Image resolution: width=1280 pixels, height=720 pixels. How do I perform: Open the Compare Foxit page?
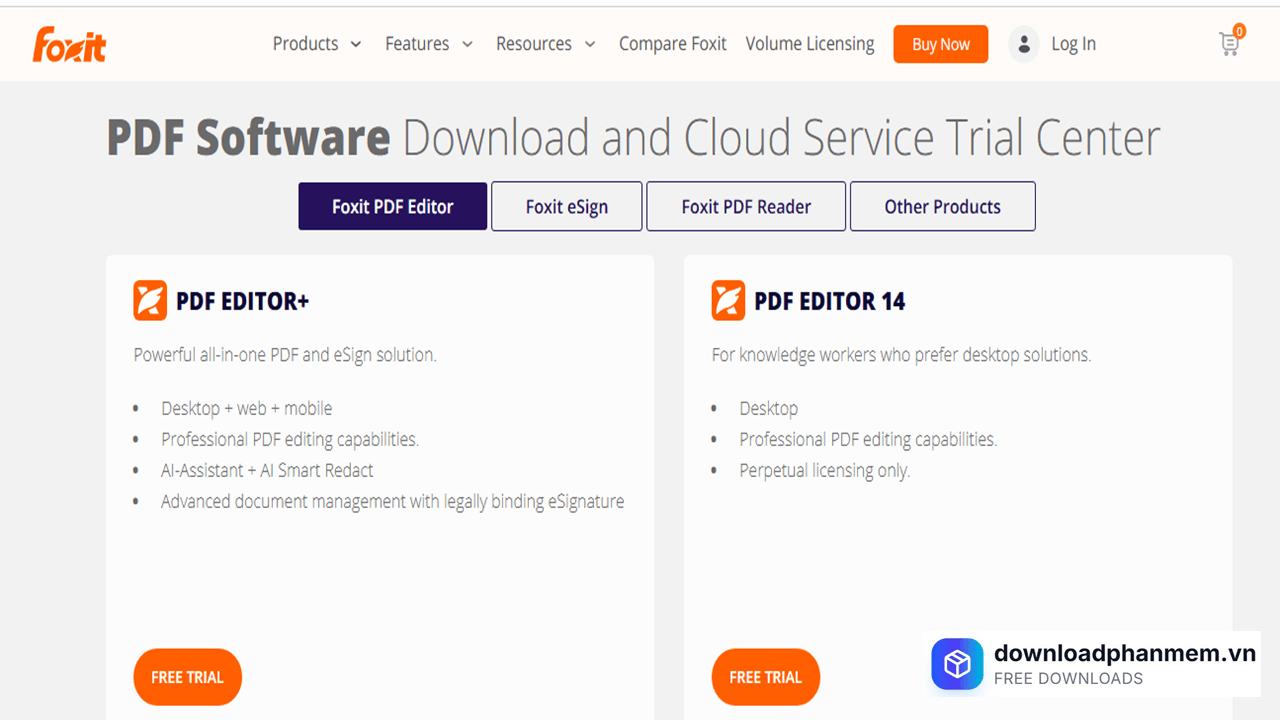672,44
